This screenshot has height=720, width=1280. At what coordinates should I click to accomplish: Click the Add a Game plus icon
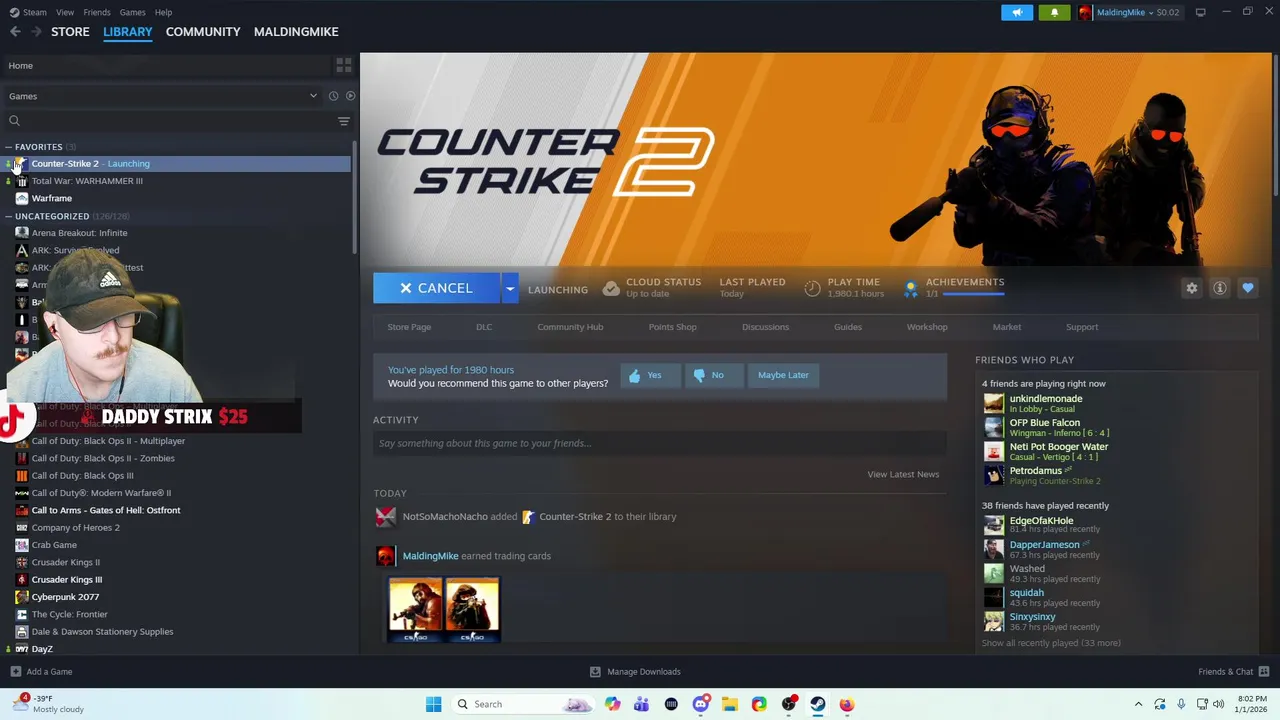[15, 672]
